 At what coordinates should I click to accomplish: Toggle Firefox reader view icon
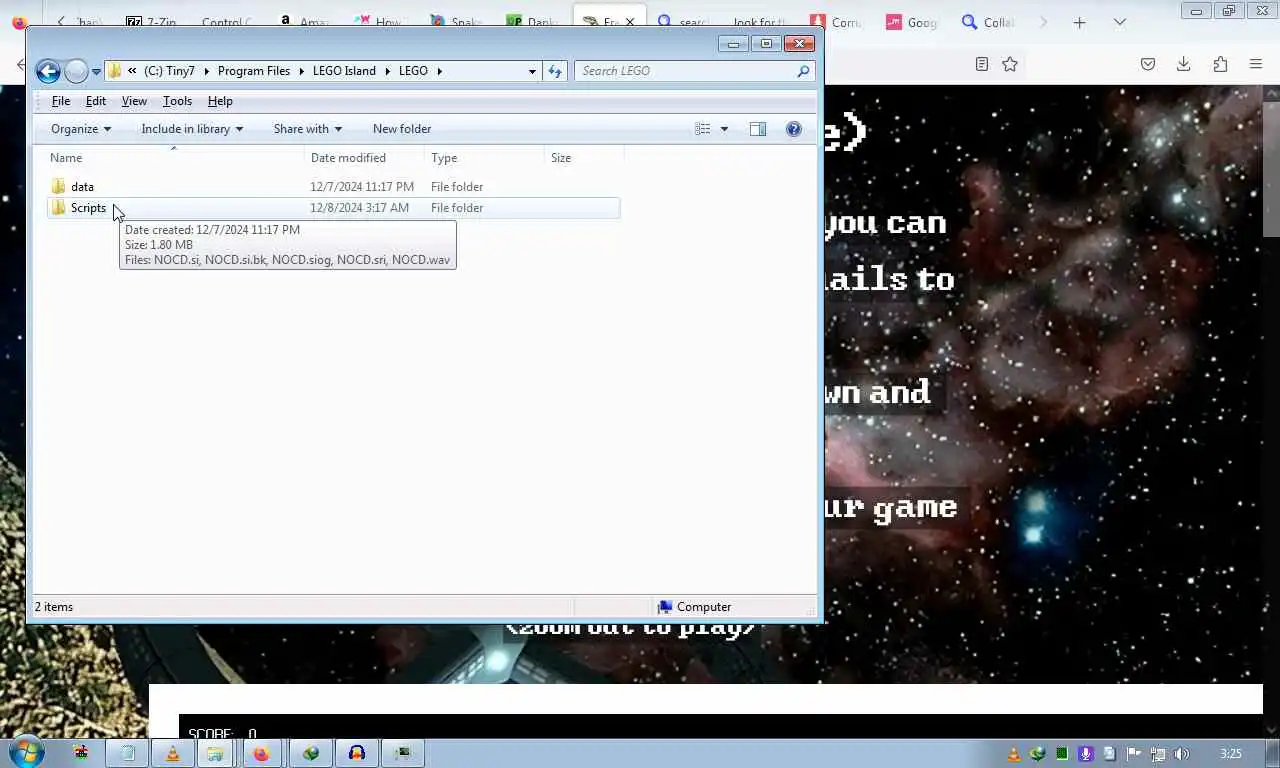point(982,64)
